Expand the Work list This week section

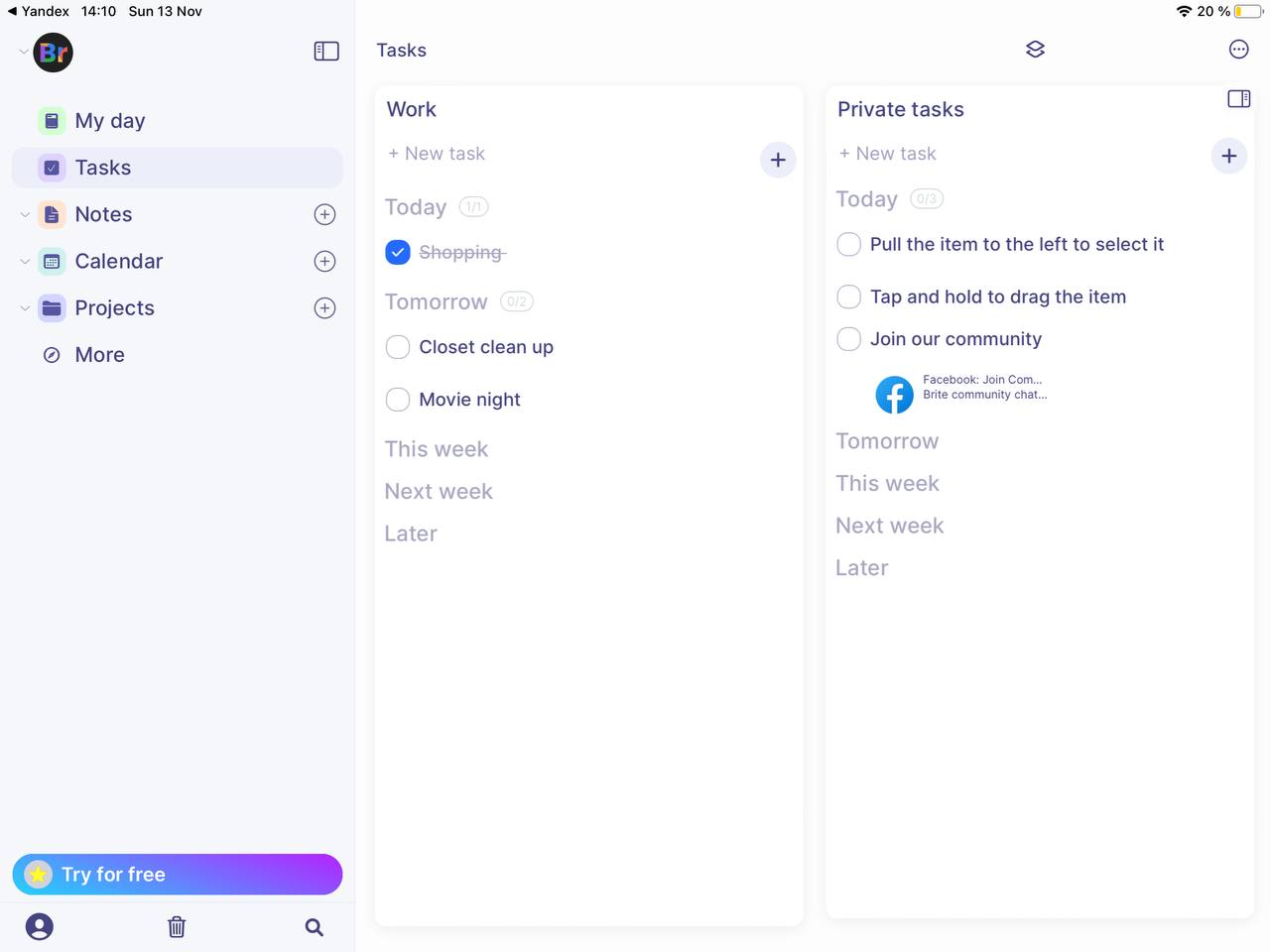tap(437, 449)
